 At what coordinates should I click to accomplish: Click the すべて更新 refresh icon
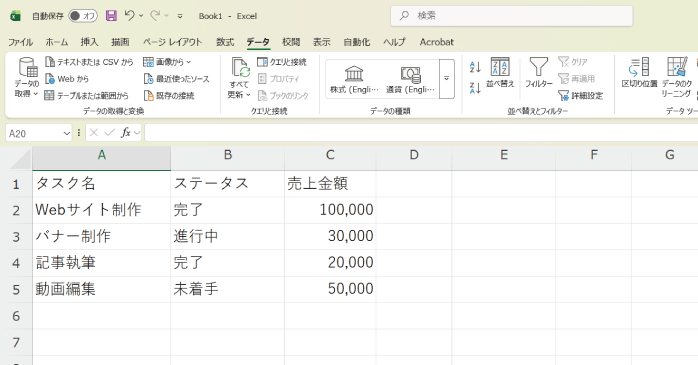[240, 68]
